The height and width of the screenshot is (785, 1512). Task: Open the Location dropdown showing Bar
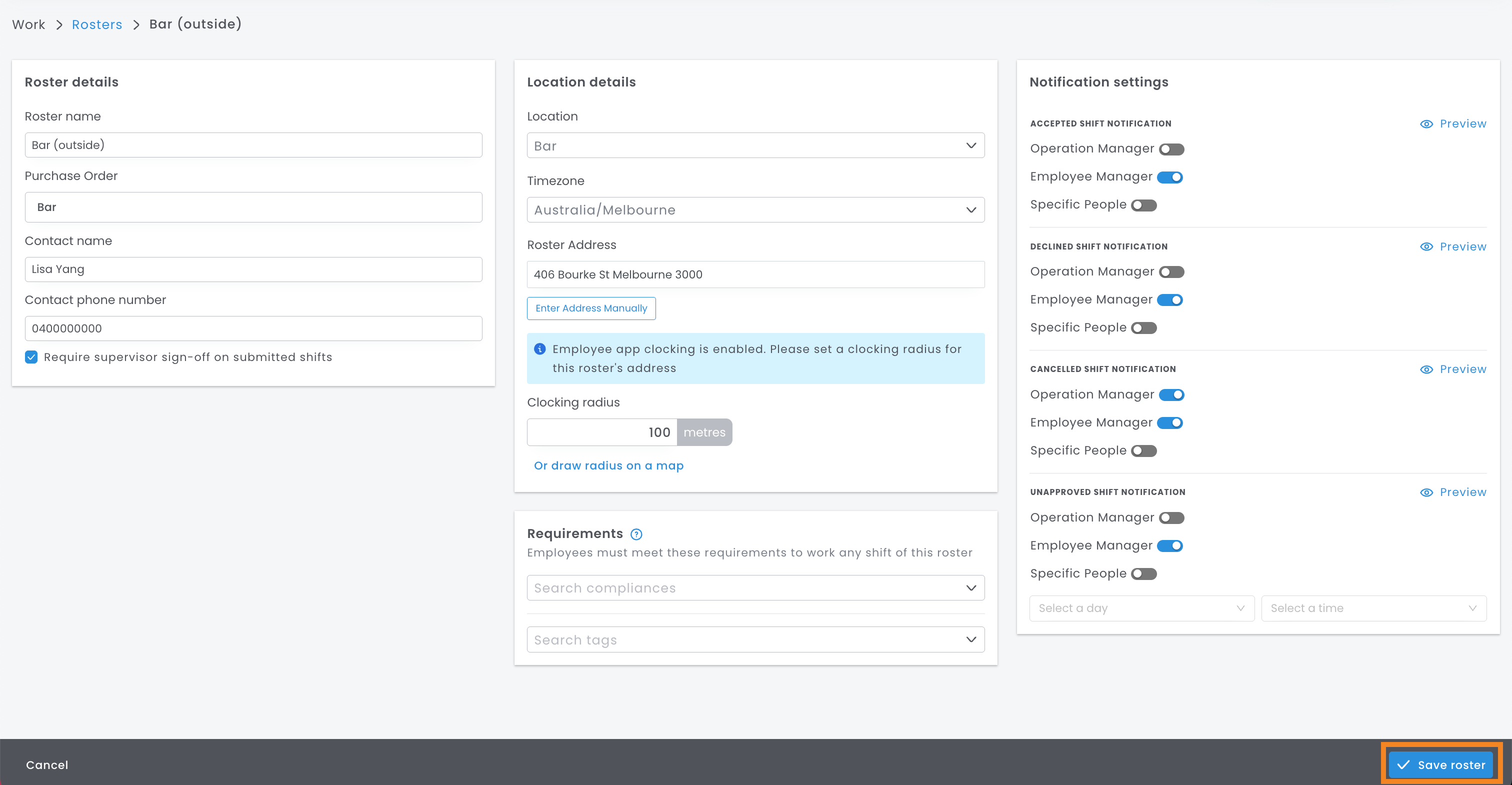[x=755, y=145]
